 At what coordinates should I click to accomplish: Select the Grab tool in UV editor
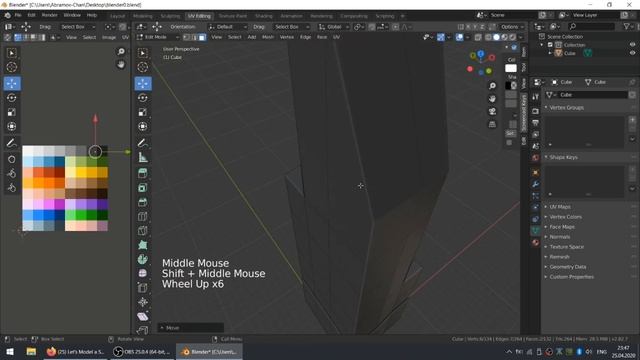pos(12,159)
